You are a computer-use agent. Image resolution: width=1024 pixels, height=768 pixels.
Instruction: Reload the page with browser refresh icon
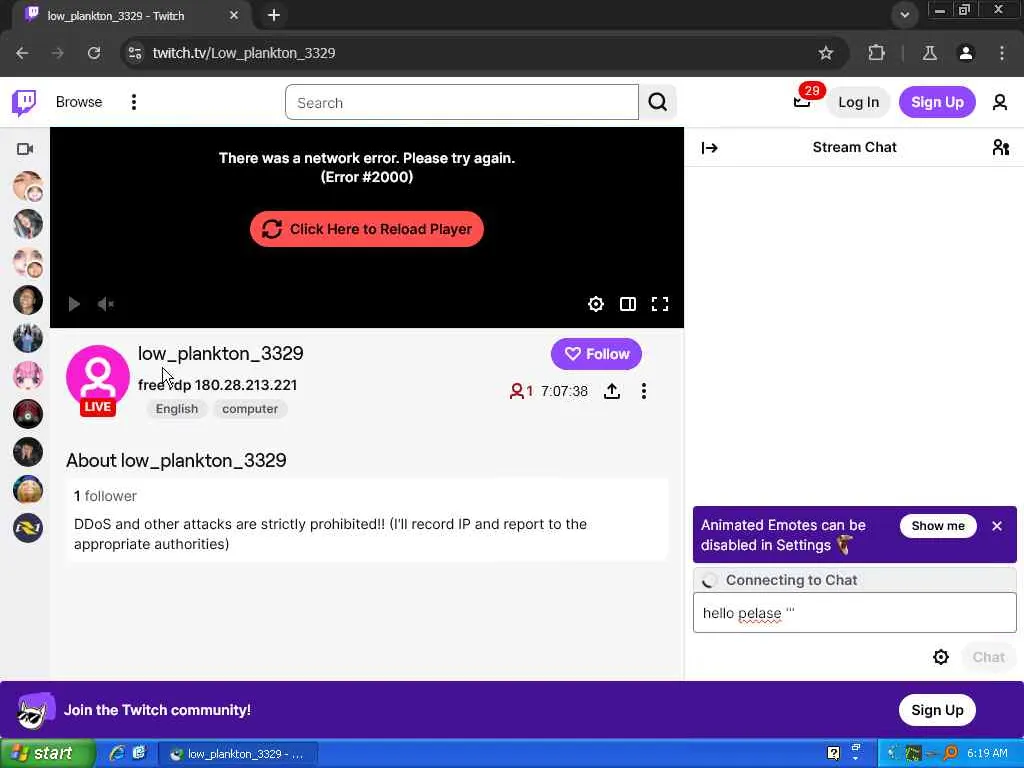tap(94, 53)
